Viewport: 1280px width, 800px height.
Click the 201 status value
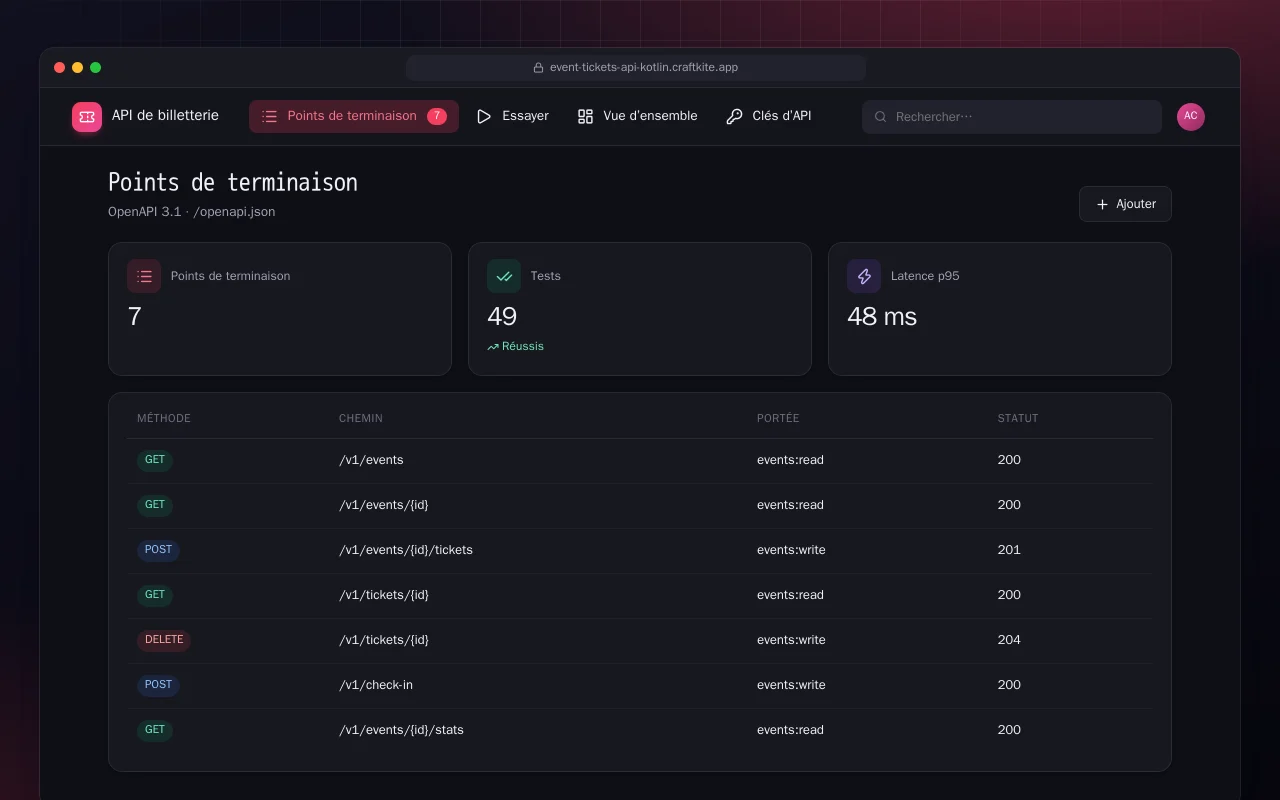pyautogui.click(x=1009, y=550)
